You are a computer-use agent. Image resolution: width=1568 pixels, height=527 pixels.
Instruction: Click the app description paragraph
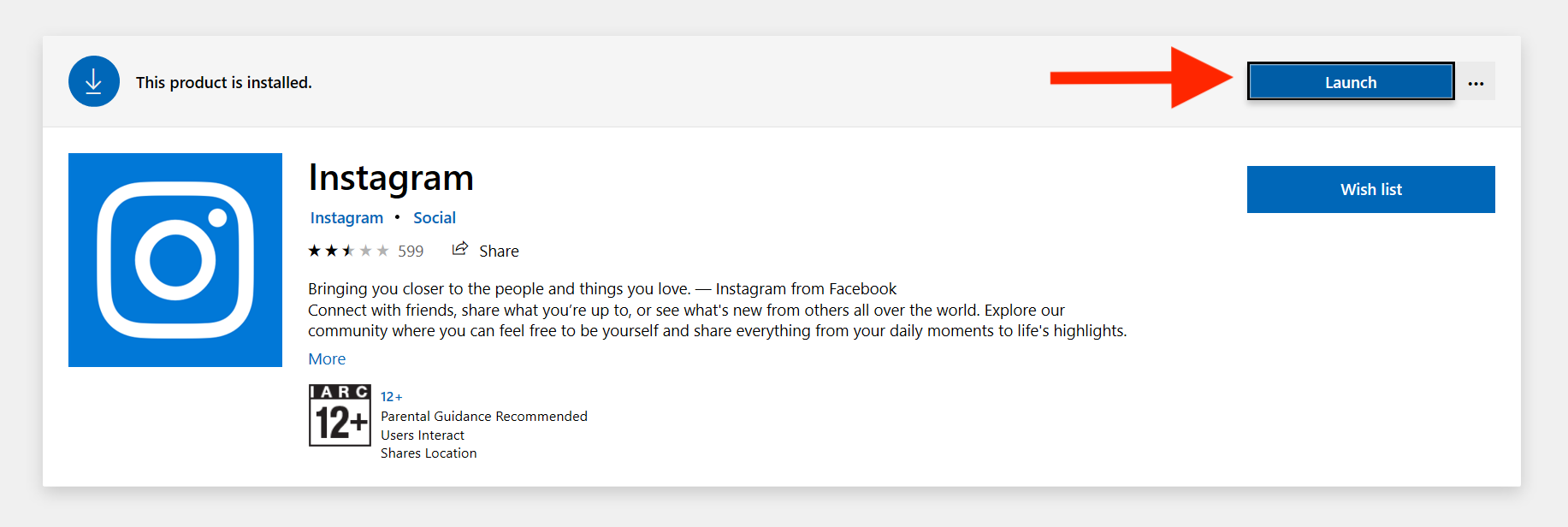[718, 310]
